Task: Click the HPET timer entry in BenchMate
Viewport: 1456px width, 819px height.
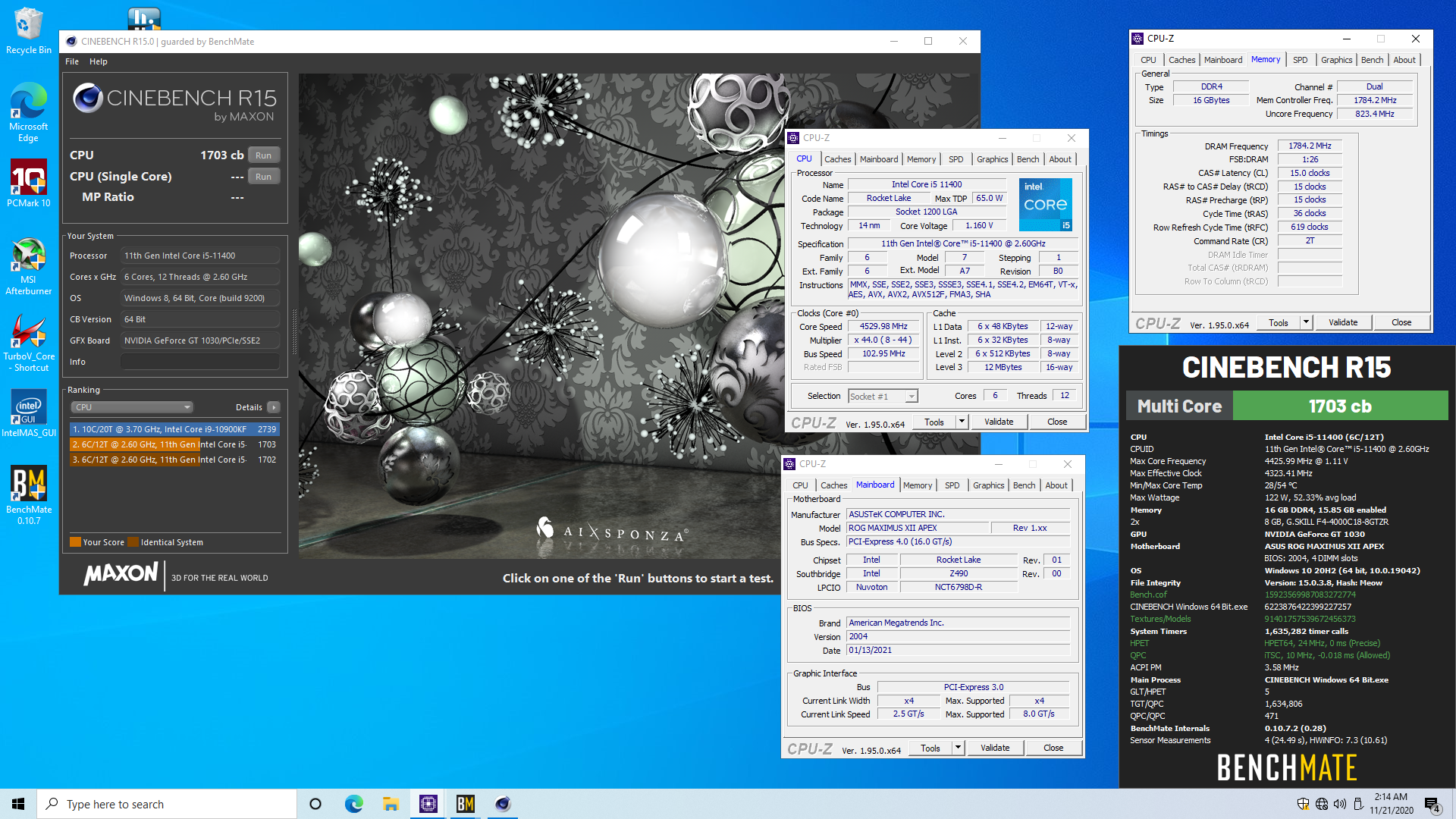Action: click(x=1139, y=643)
